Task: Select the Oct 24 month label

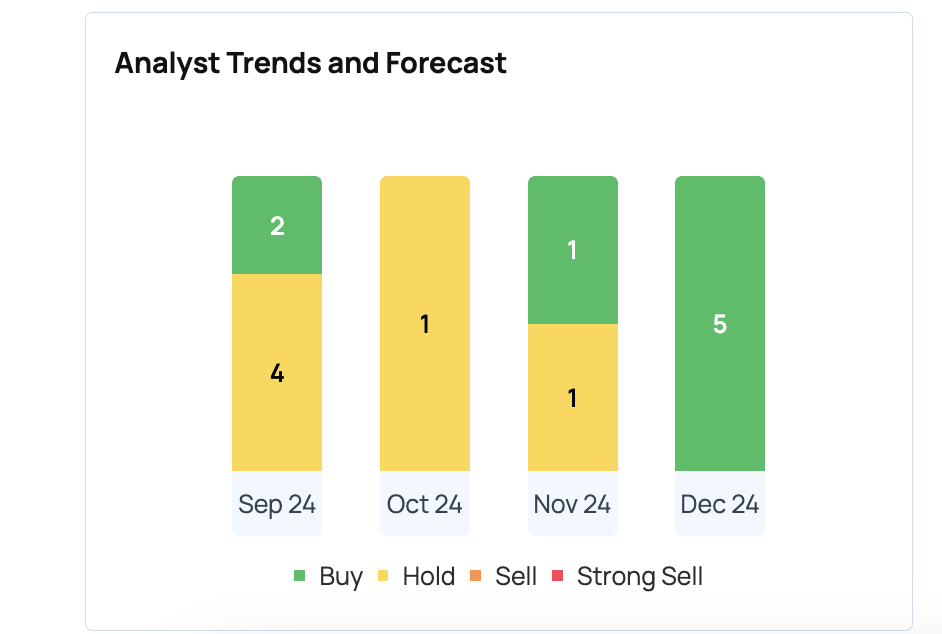Action: point(425,504)
